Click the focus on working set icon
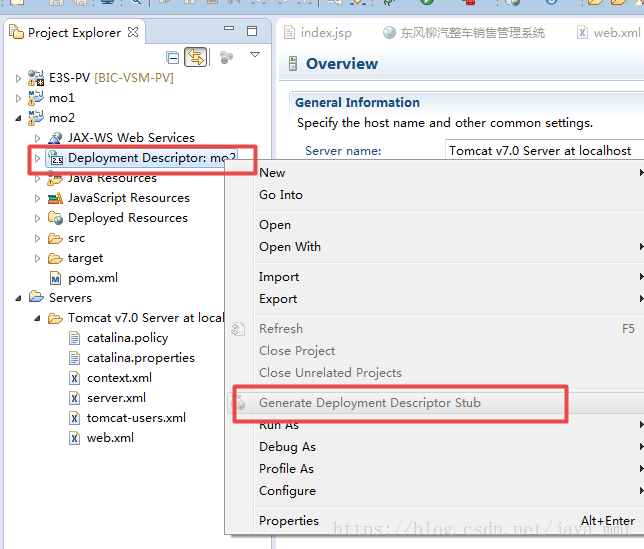This screenshot has width=644, height=549. [x=226, y=57]
